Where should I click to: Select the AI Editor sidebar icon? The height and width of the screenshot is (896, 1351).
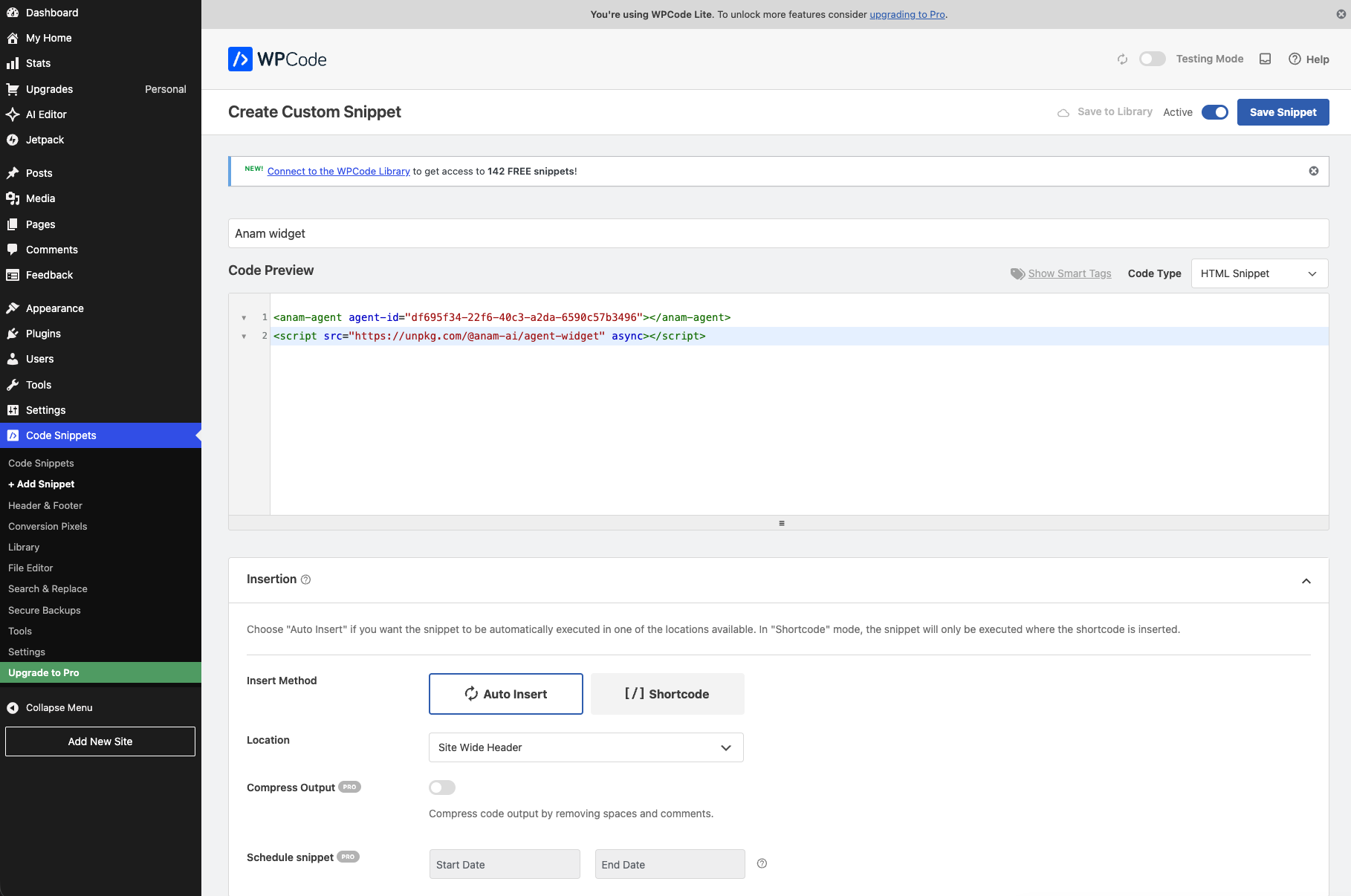coord(13,114)
